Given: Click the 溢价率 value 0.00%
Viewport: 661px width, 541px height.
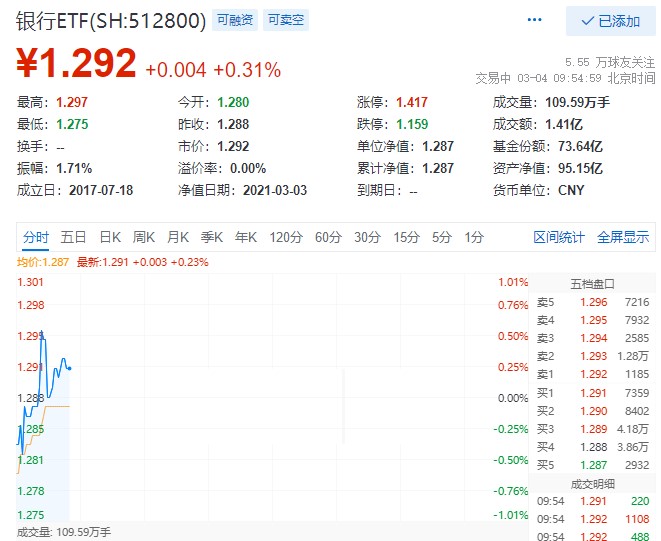Looking at the screenshot, I should (248, 168).
